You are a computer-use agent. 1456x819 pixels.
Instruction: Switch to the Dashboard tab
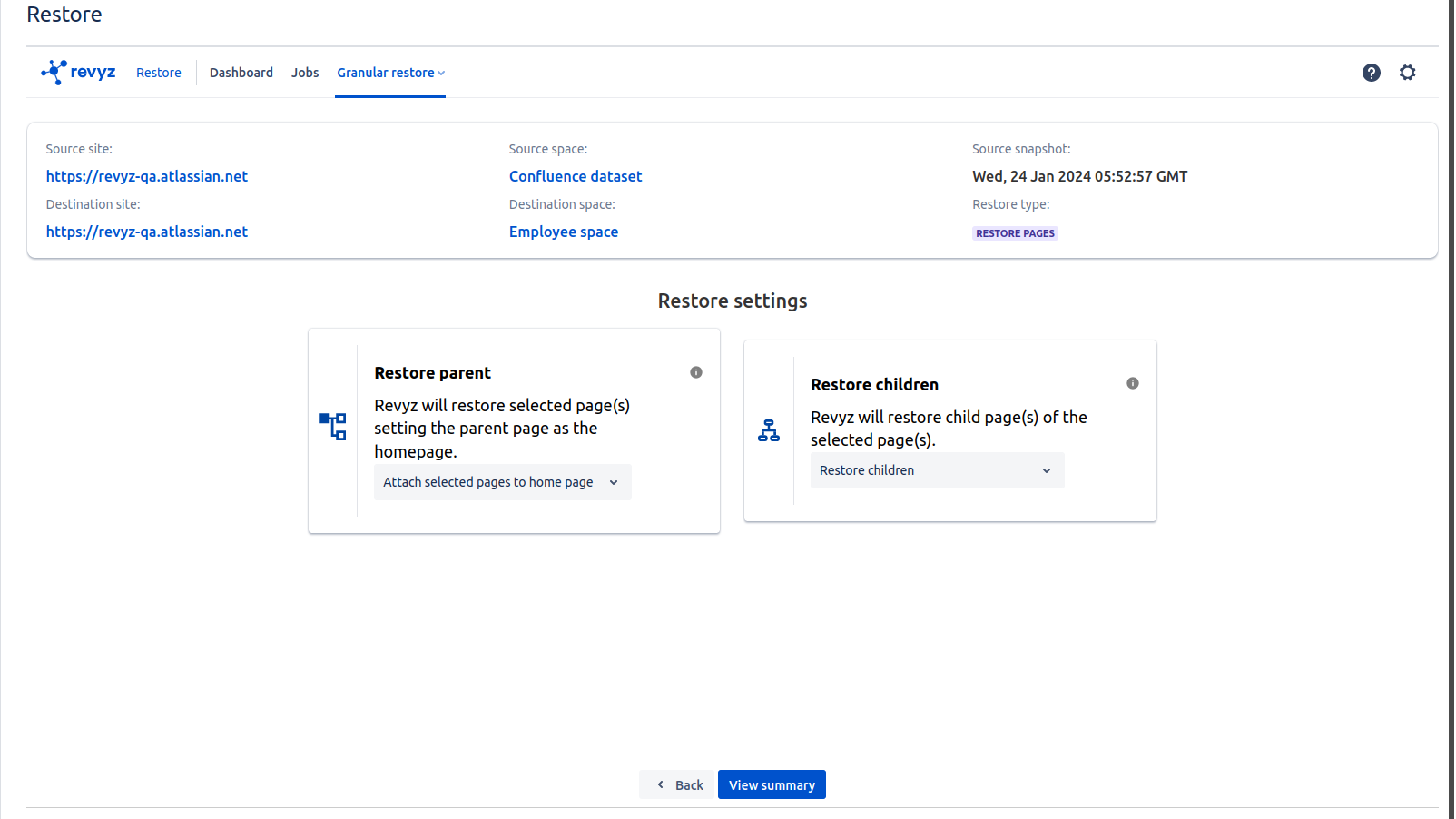click(241, 73)
